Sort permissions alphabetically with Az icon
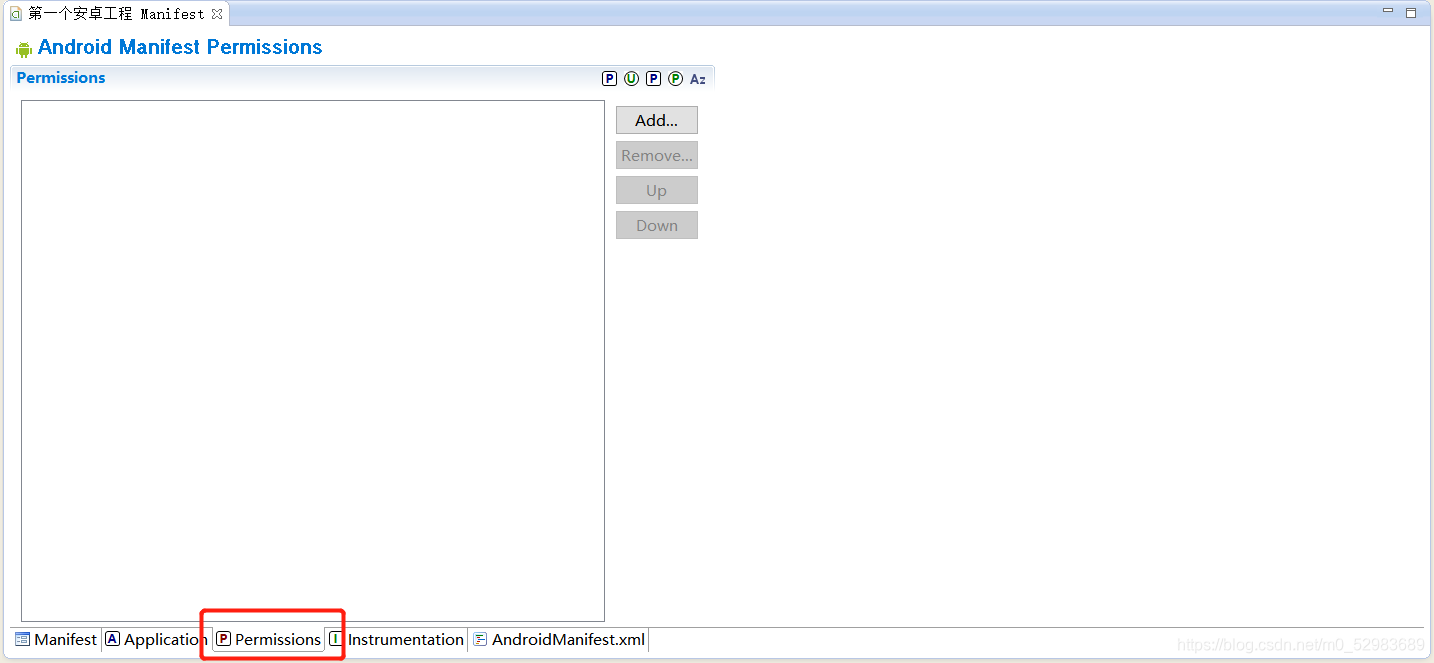The height and width of the screenshot is (663, 1434). coord(698,79)
